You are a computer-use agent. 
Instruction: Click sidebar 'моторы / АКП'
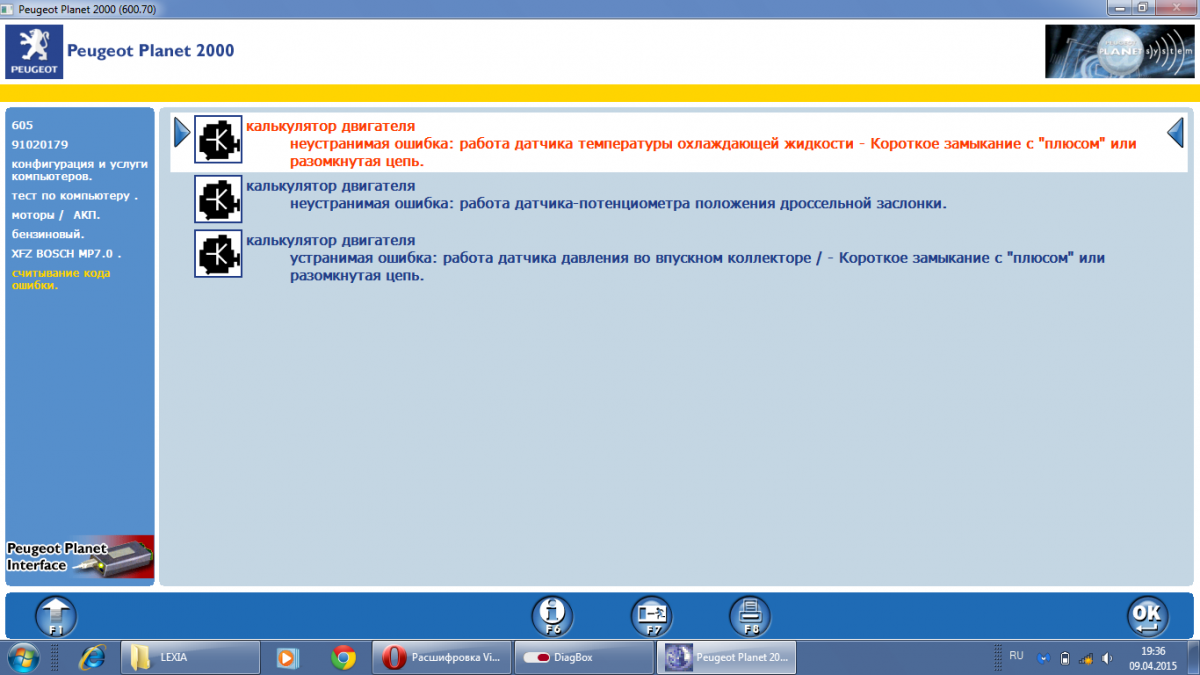pyautogui.click(x=55, y=214)
